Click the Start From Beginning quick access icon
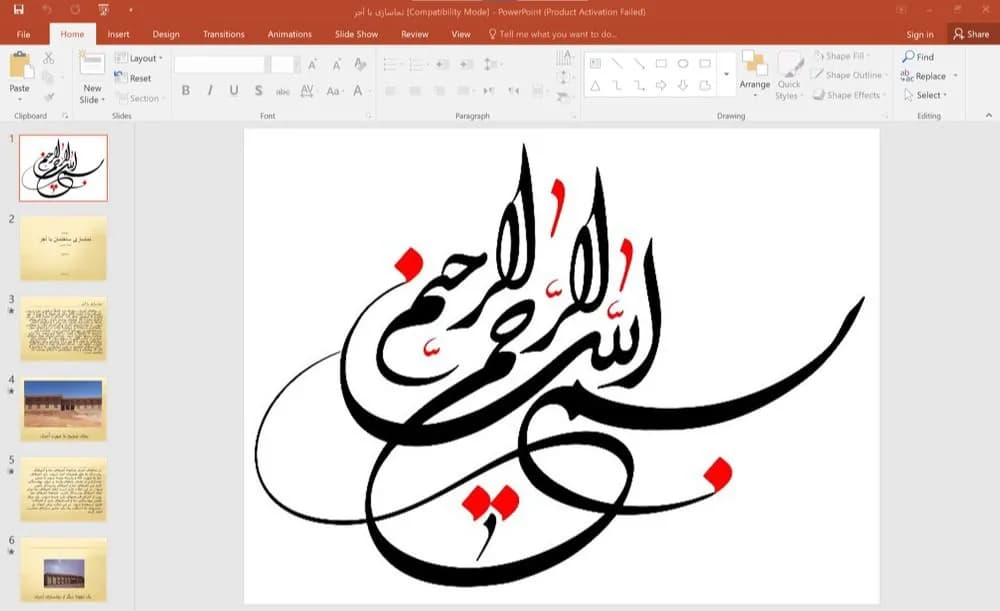Image resolution: width=1000 pixels, height=611 pixels. 103,10
